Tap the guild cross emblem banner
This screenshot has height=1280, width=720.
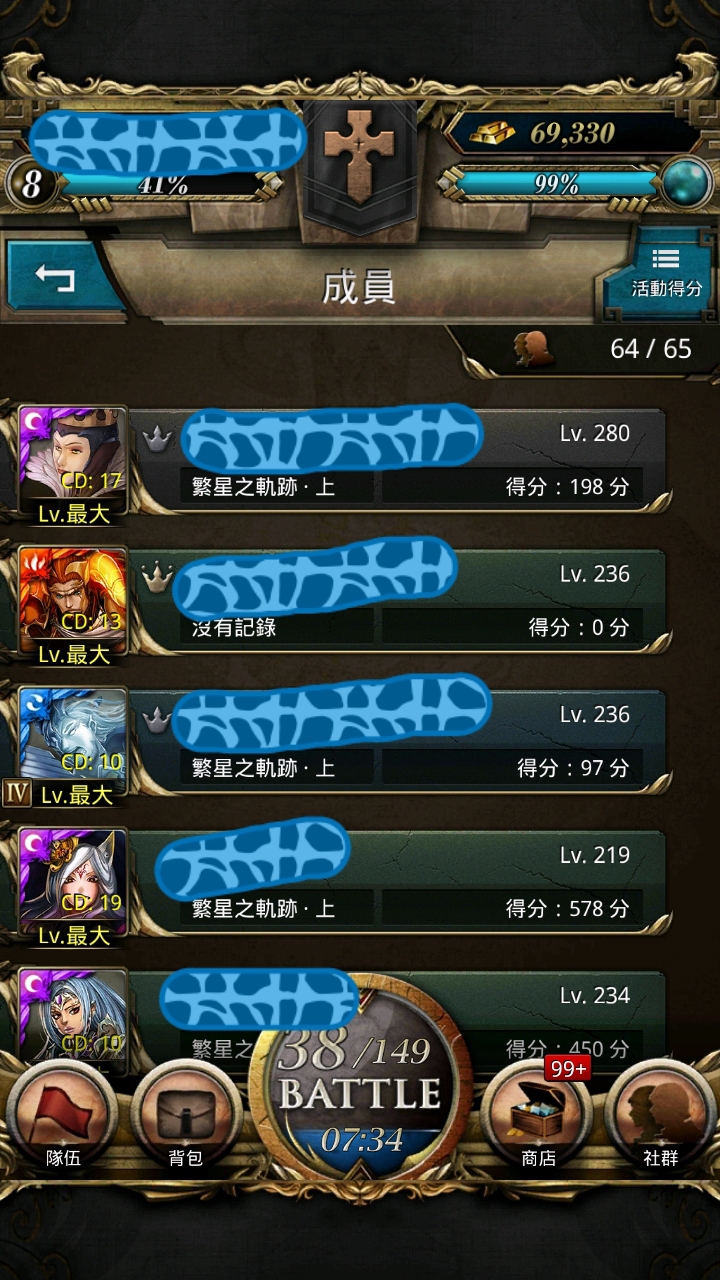tap(359, 163)
